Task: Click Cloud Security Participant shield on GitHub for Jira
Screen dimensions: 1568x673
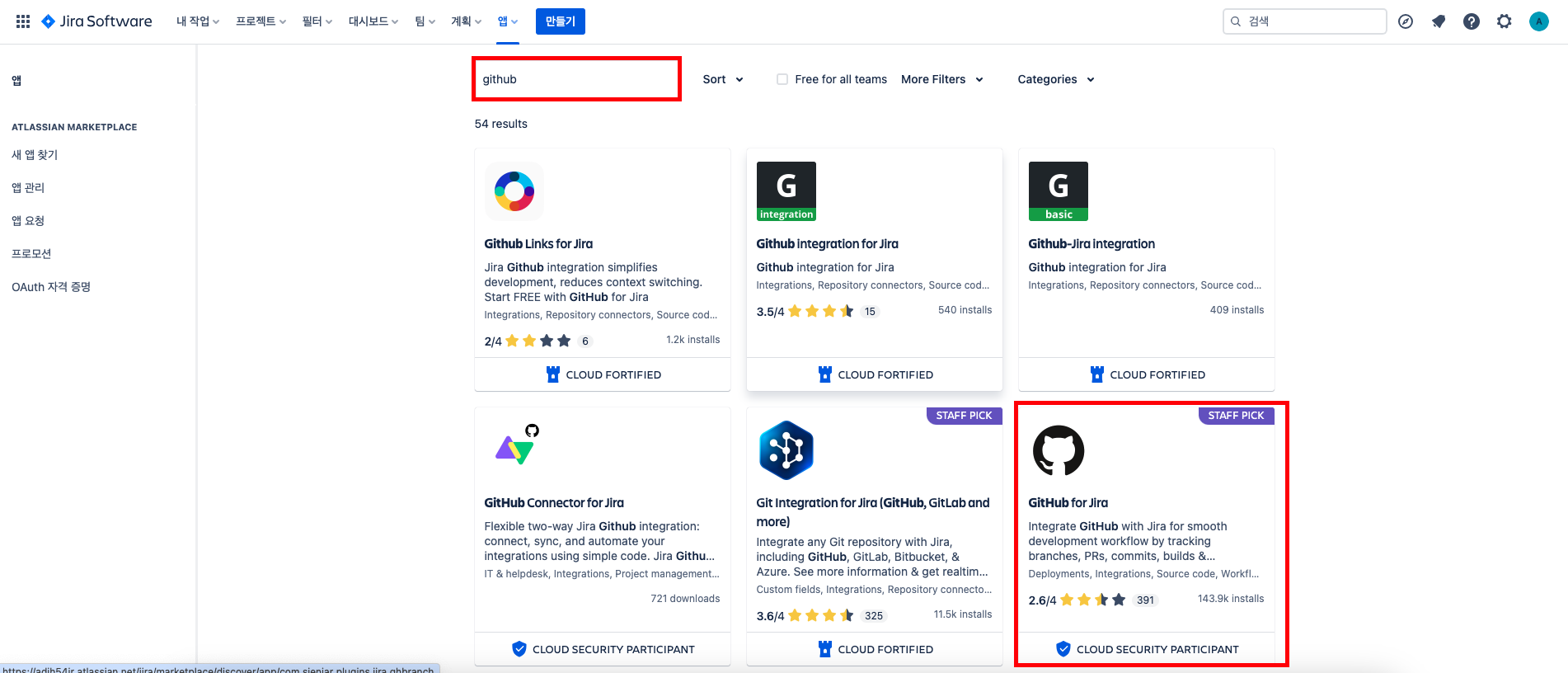Action: [x=1063, y=649]
